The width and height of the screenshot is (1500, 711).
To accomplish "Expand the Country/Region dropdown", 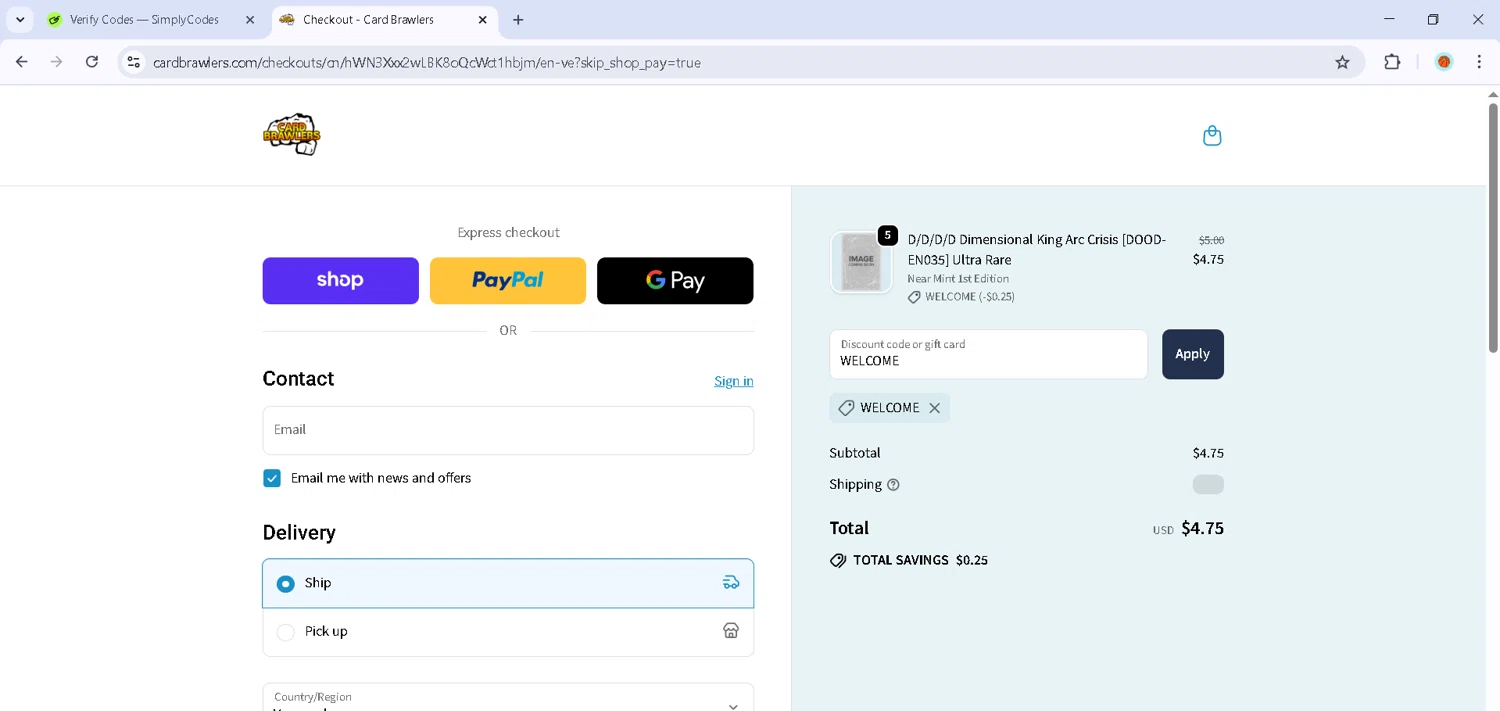I will (x=508, y=698).
